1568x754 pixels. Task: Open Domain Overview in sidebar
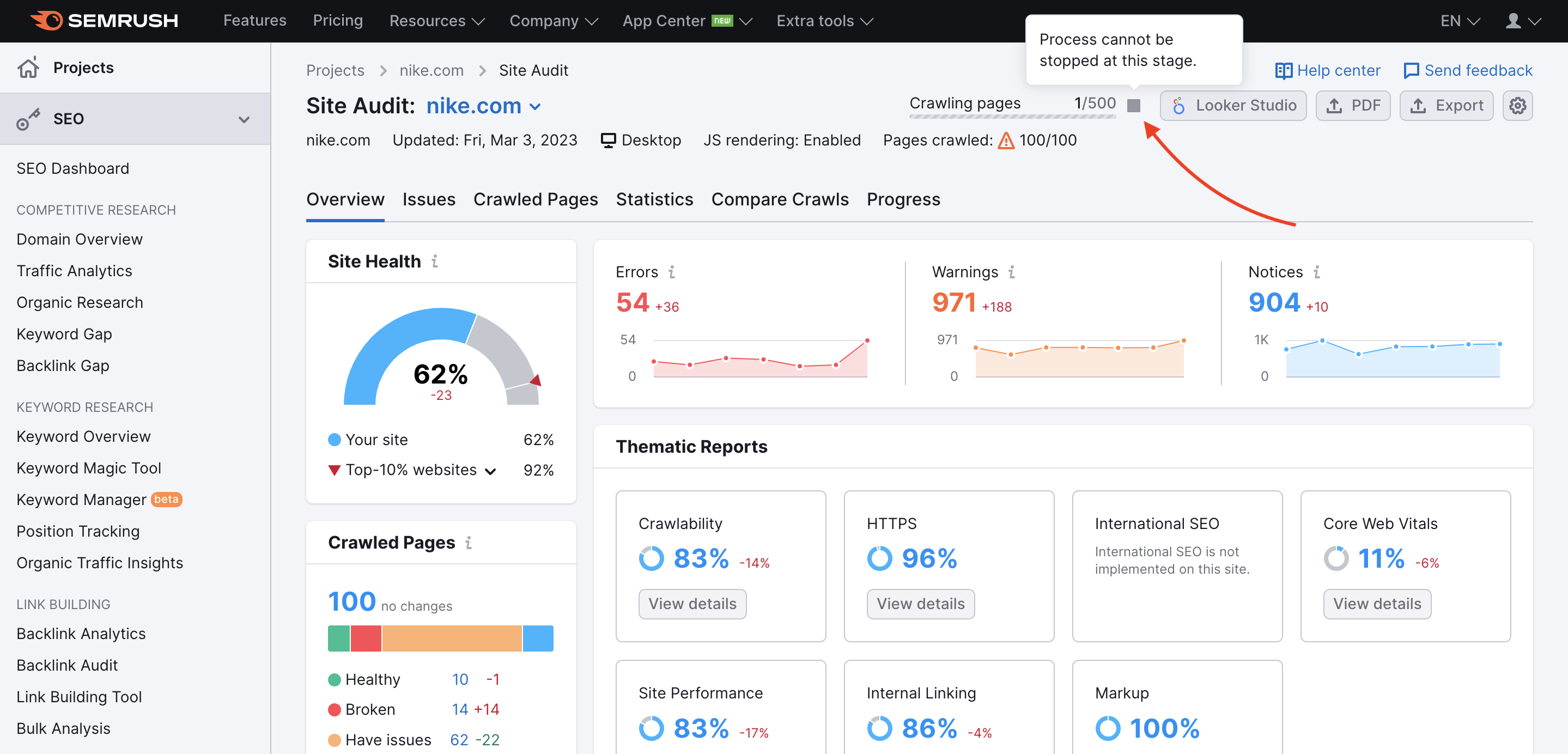tap(79, 239)
